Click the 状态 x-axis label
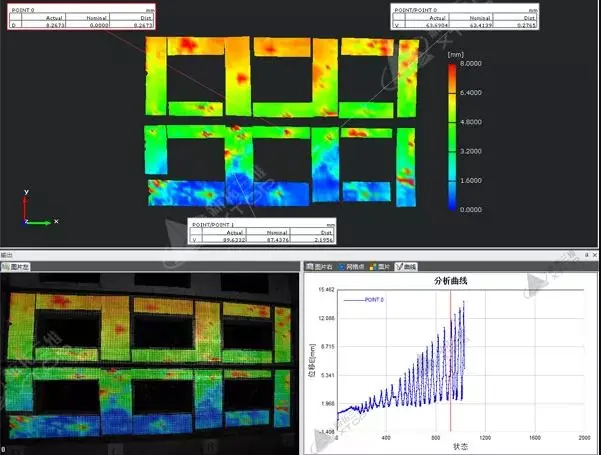 point(460,447)
